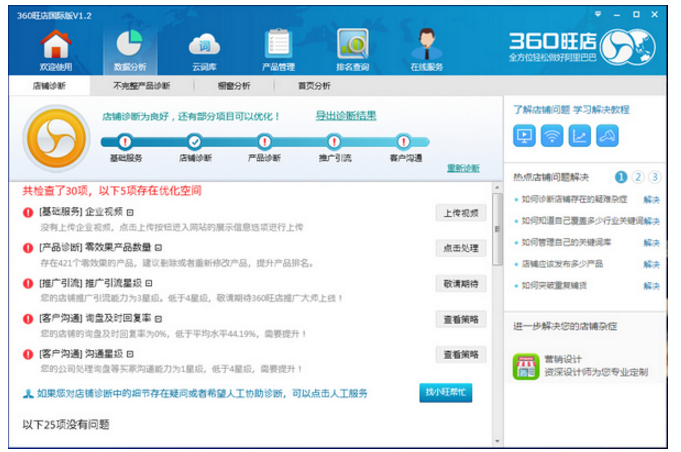This screenshot has width=681, height=452.
Task: Click the 360旺店 globe logo
Action: click(x=628, y=46)
